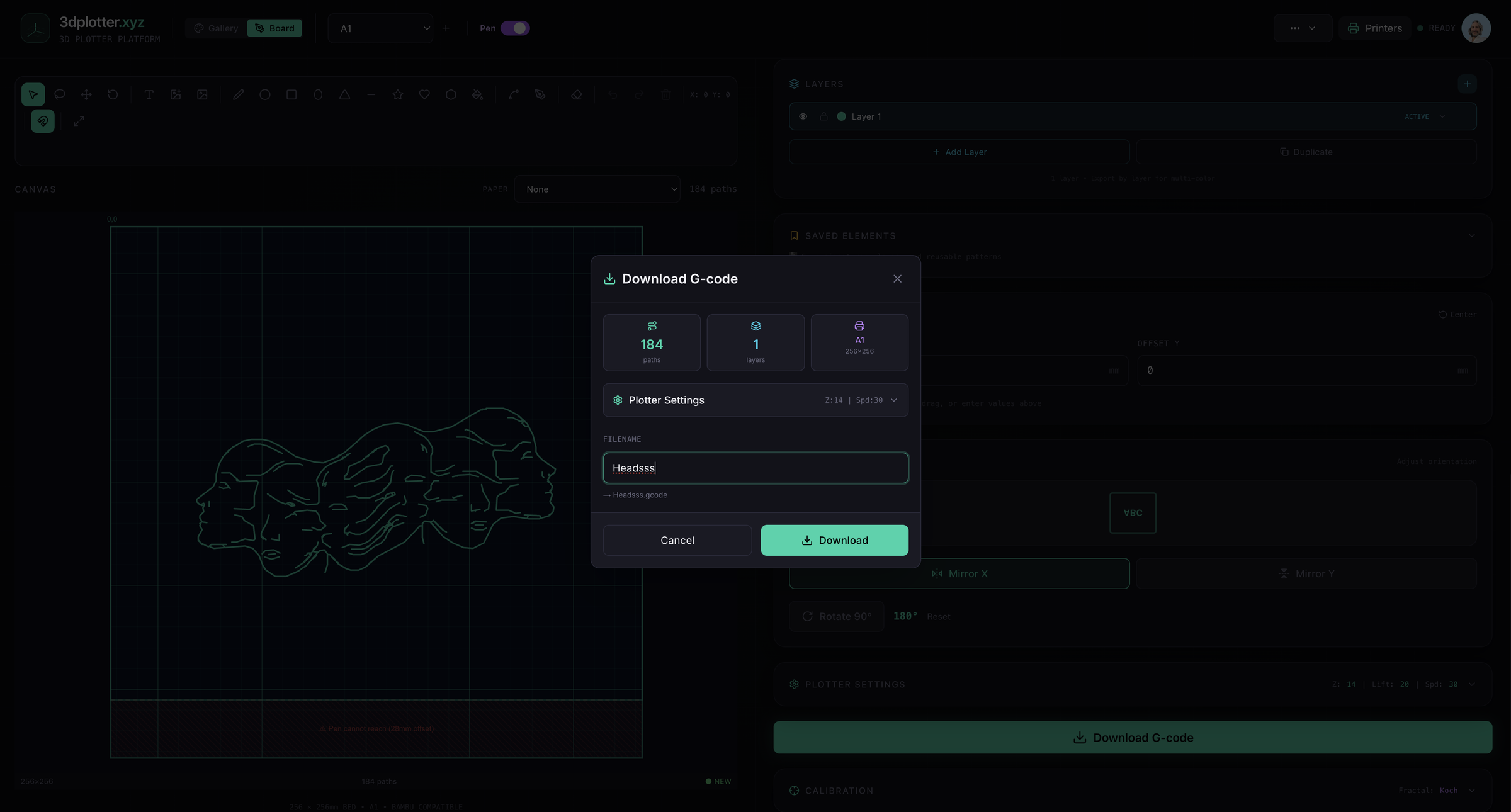This screenshot has width=1511, height=812.
Task: Click the Filename input field
Action: pyautogui.click(x=756, y=468)
